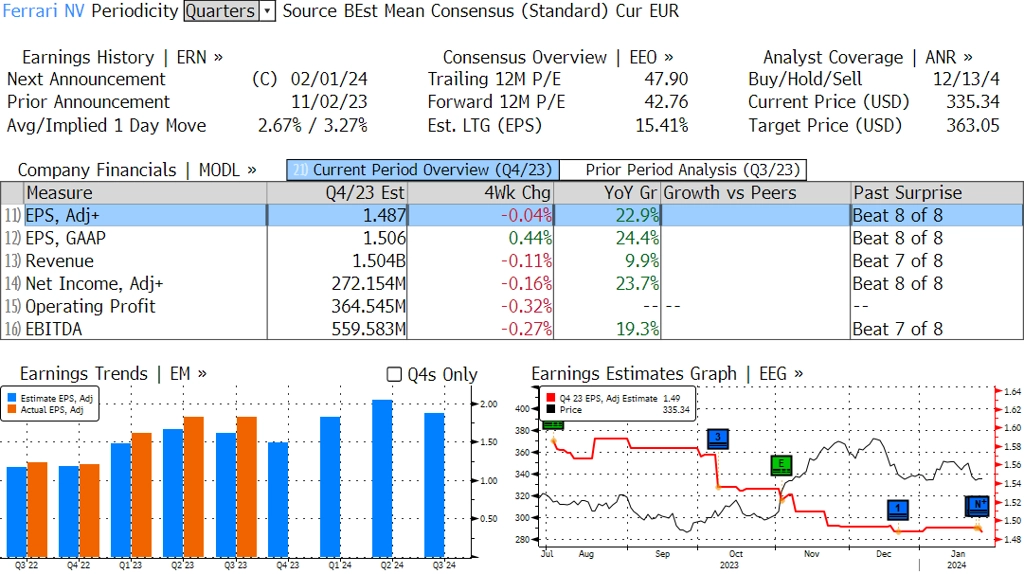This screenshot has height=574, width=1024.
Task: Click the Q2'24 estimate bar
Action: (382, 479)
